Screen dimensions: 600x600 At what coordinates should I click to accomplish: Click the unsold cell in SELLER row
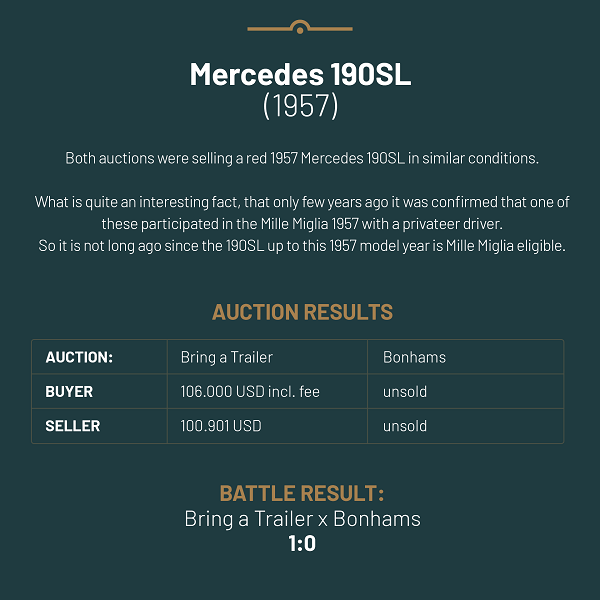(465, 426)
